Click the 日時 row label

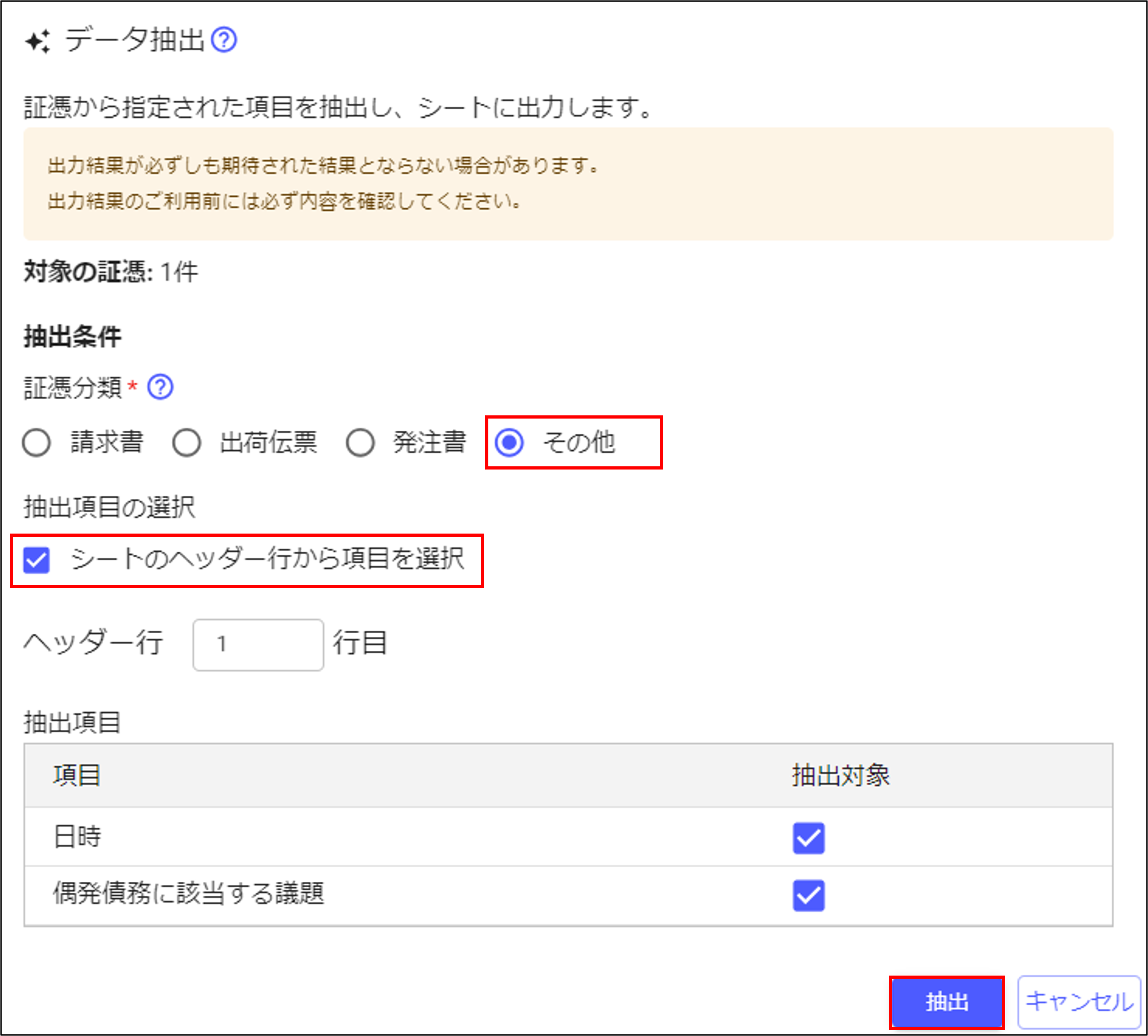pyautogui.click(x=77, y=837)
